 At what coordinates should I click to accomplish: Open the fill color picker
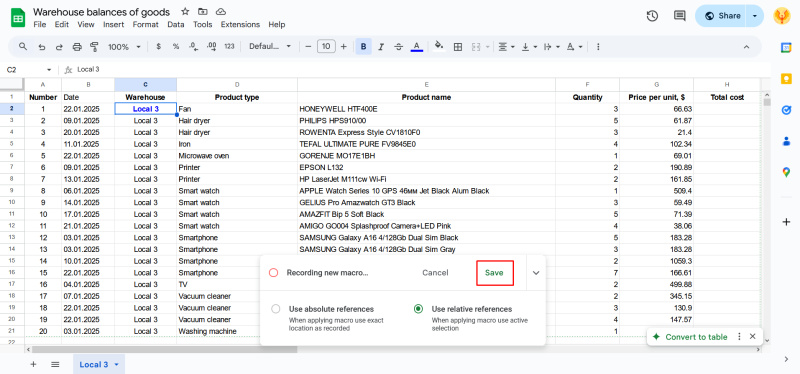pyautogui.click(x=438, y=47)
